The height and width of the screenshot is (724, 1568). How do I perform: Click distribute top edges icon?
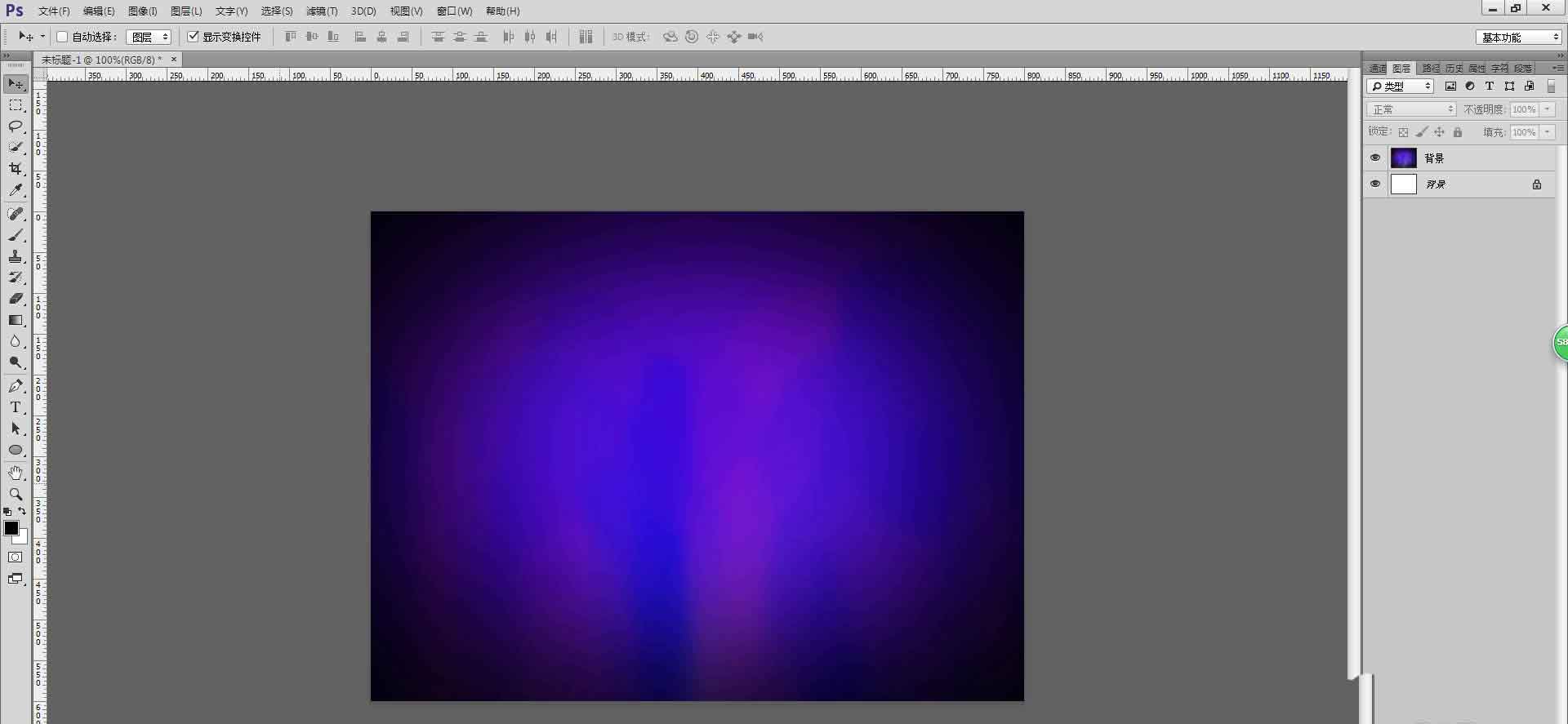click(x=438, y=37)
